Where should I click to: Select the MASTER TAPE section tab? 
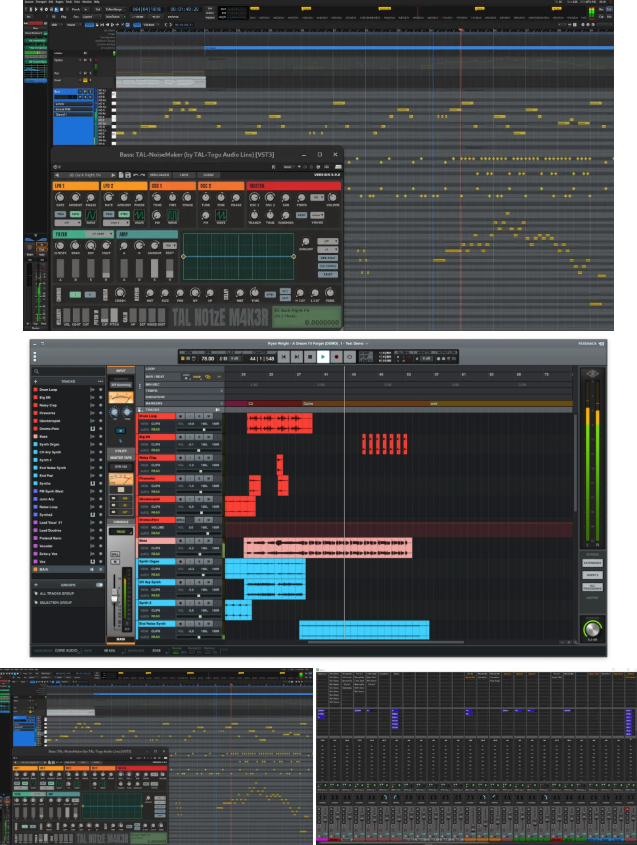[121, 458]
